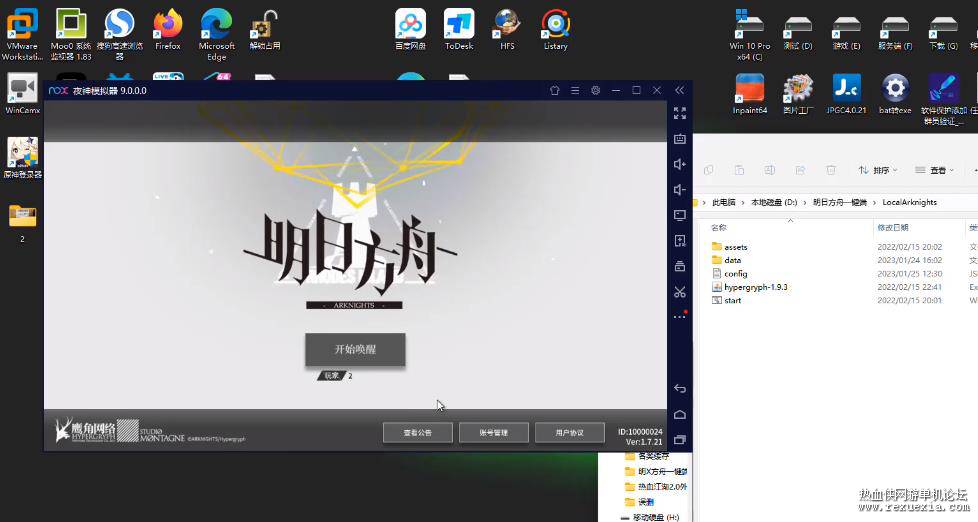Select 热血江湖2.0外 folder in Explorer tree
The height and width of the screenshot is (522, 978).
tap(656, 486)
